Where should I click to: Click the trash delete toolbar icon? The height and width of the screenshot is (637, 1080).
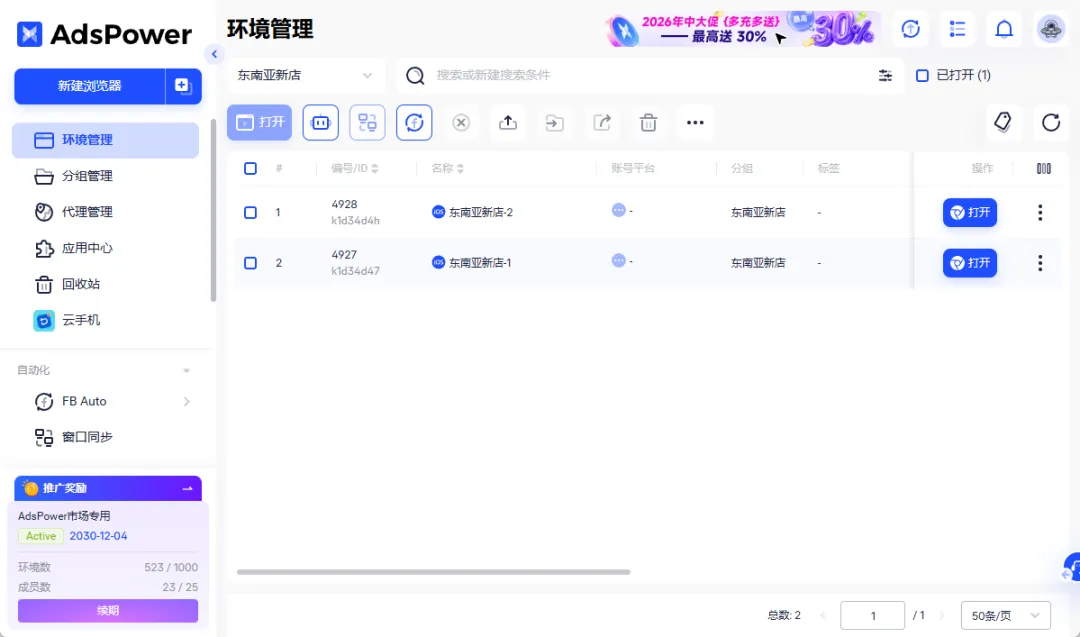pos(648,123)
